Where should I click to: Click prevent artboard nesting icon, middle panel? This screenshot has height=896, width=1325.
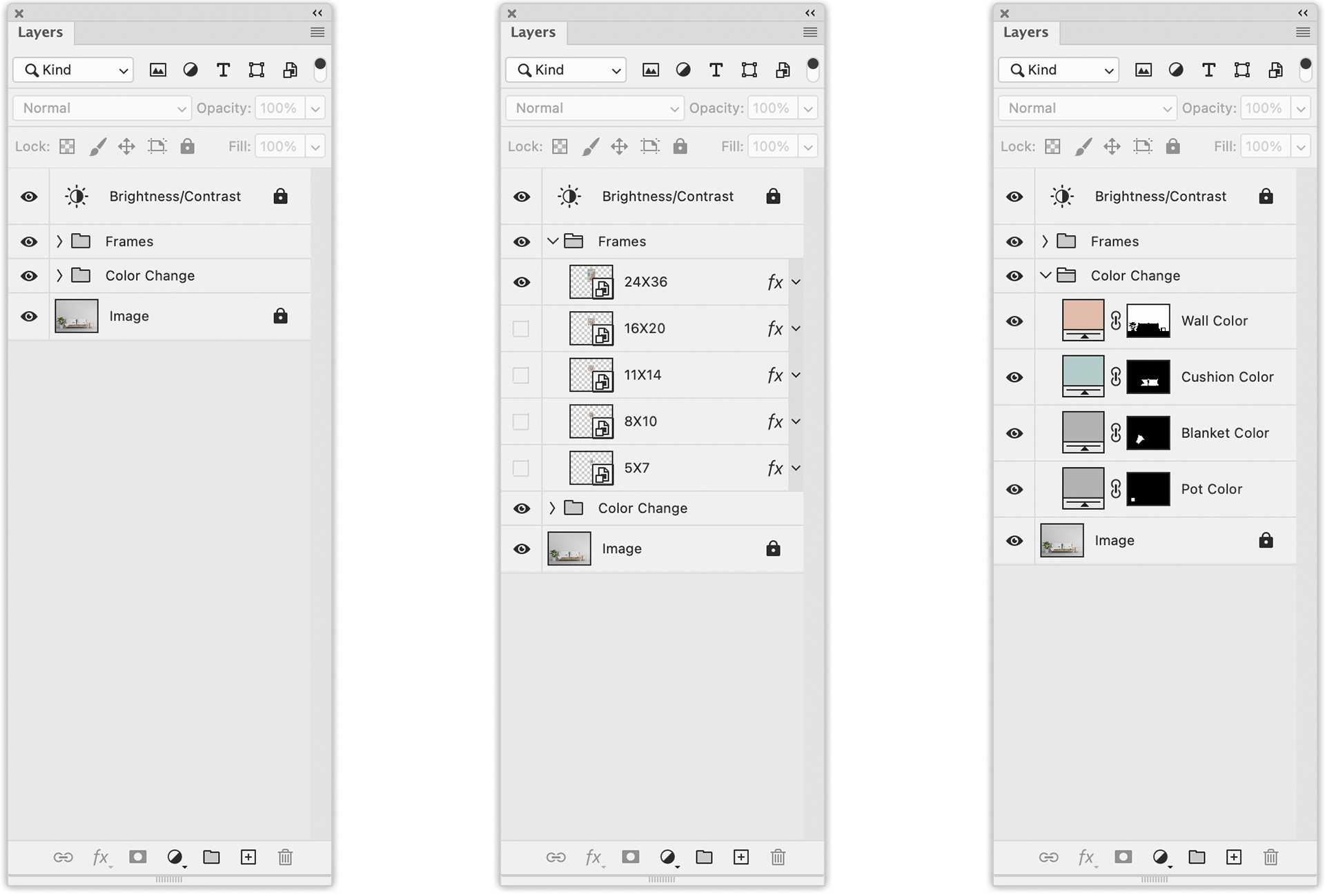tap(650, 146)
